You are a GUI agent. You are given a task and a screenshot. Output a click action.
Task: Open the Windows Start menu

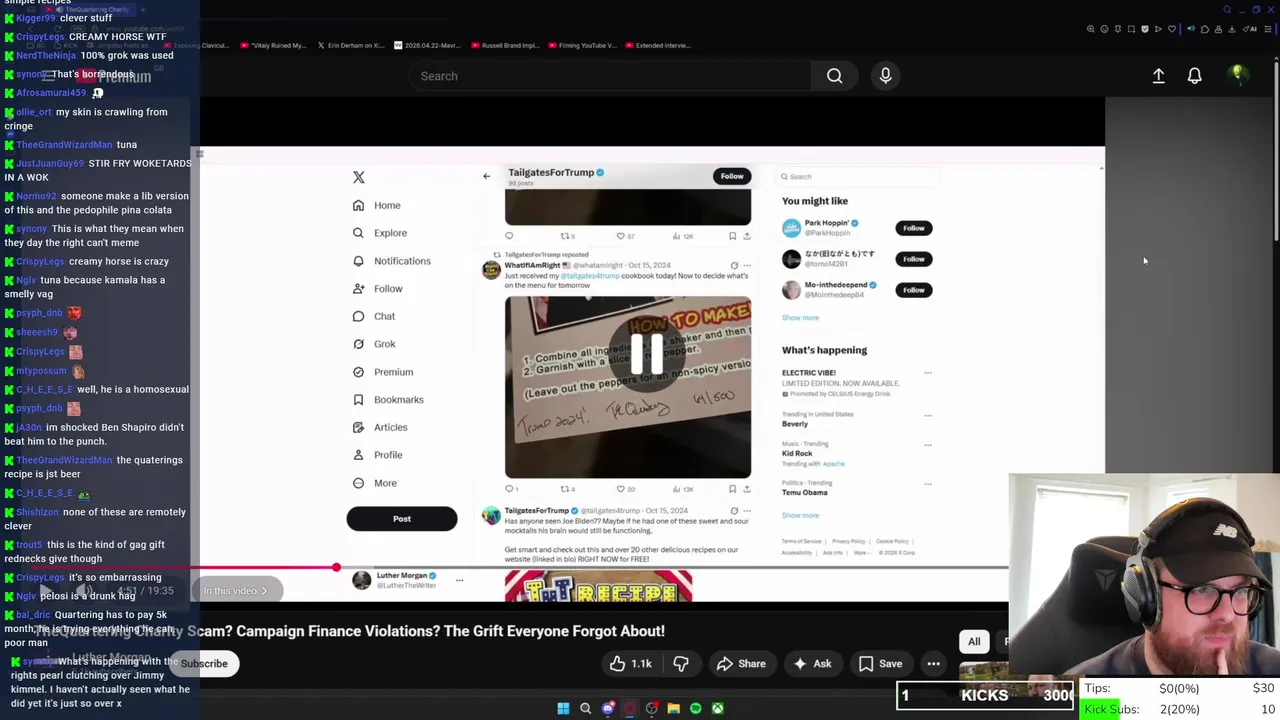tap(563, 709)
